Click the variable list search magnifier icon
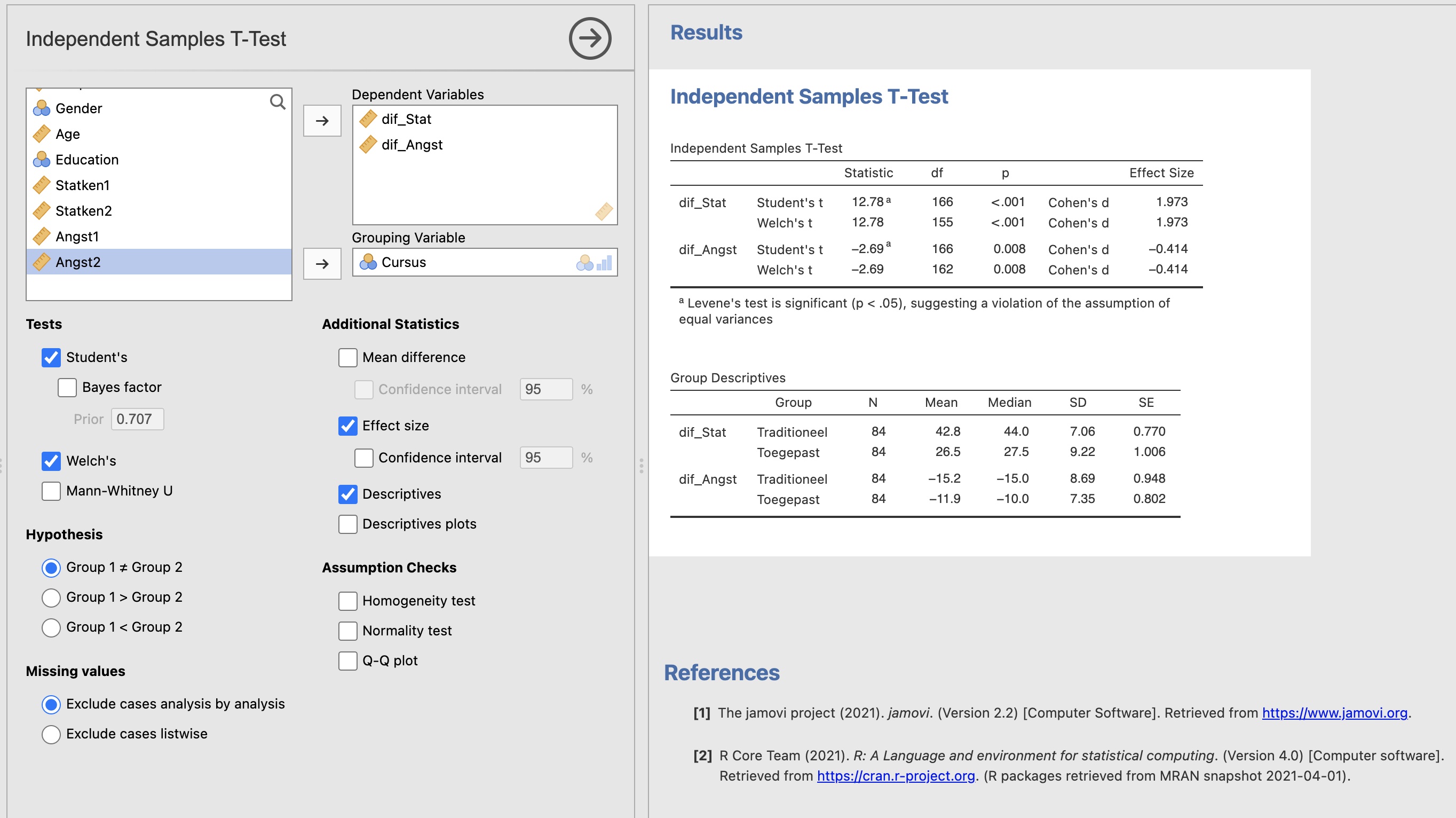 277,102
